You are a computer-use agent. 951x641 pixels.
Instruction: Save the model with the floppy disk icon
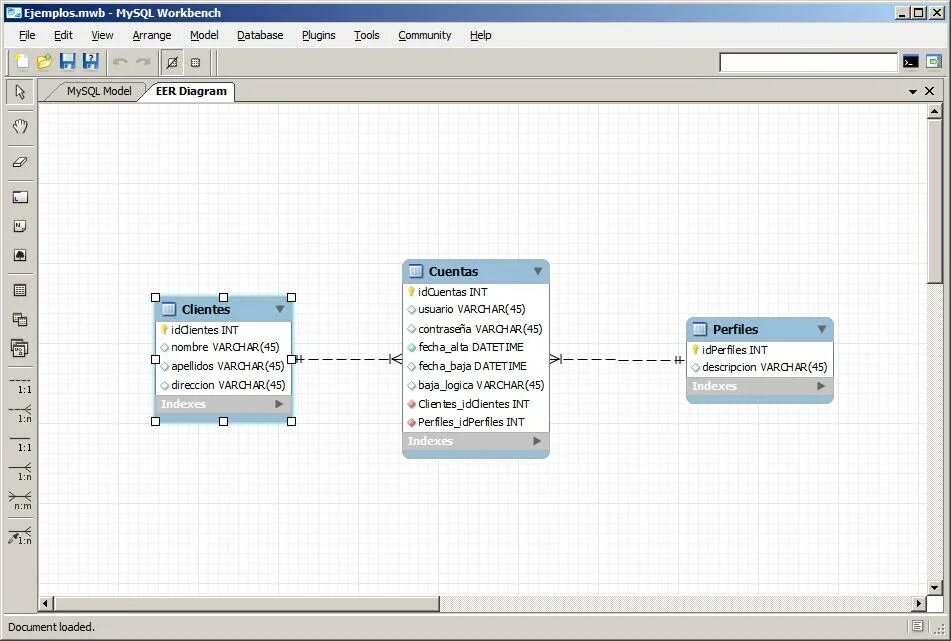(67, 62)
